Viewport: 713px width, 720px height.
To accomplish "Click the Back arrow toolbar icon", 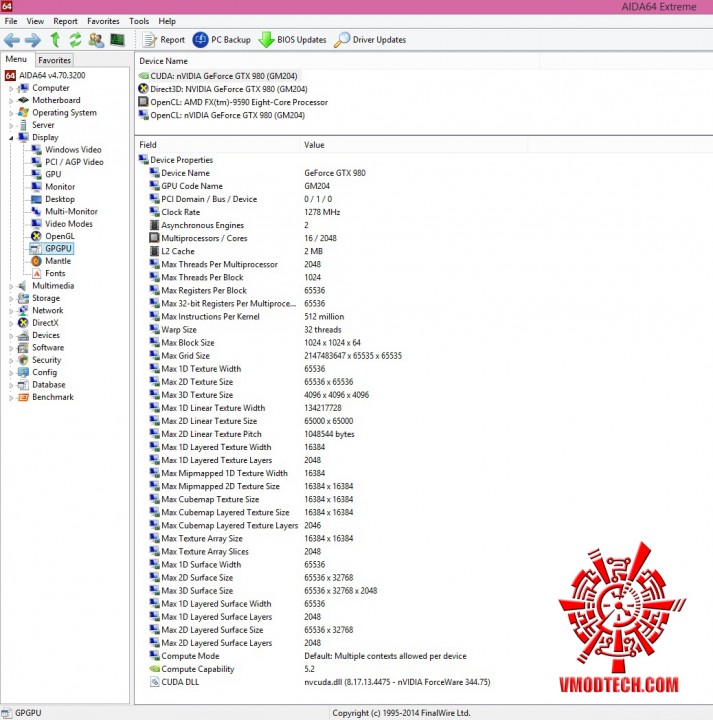I will coord(12,40).
